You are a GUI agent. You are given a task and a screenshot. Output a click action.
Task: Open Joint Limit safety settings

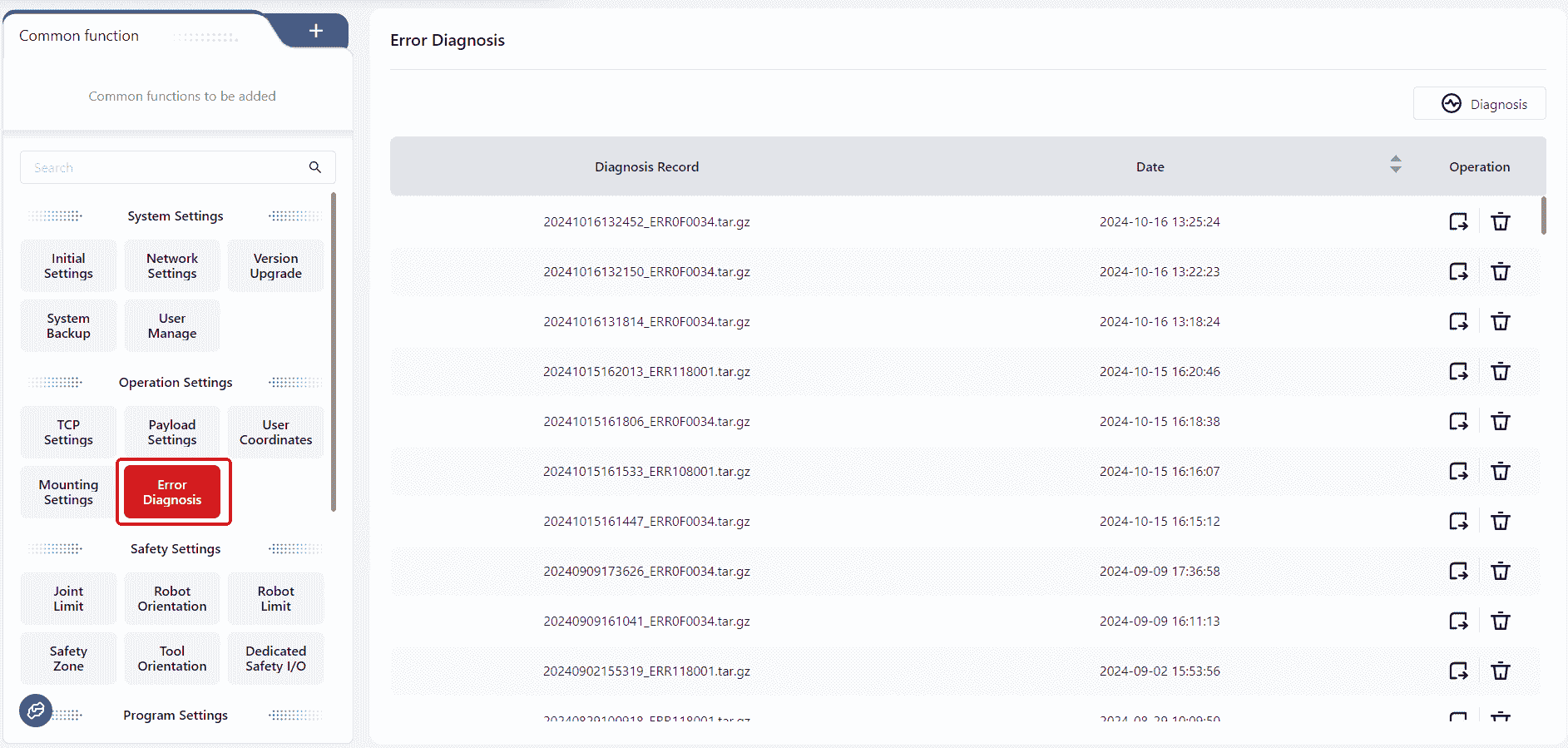click(x=68, y=599)
